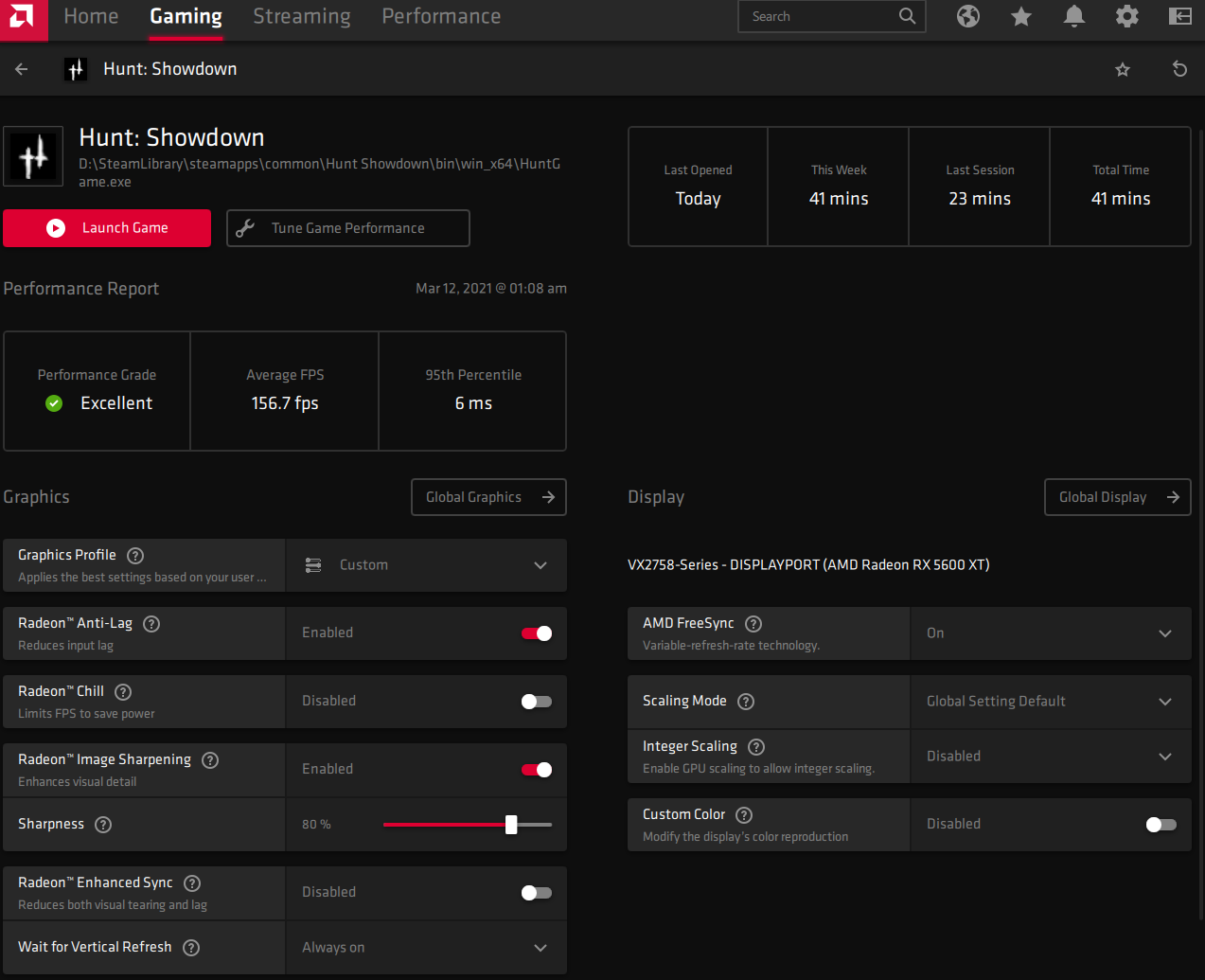Viewport: 1205px width, 980px height.
Task: Enable Custom Color toggle
Action: (1161, 825)
